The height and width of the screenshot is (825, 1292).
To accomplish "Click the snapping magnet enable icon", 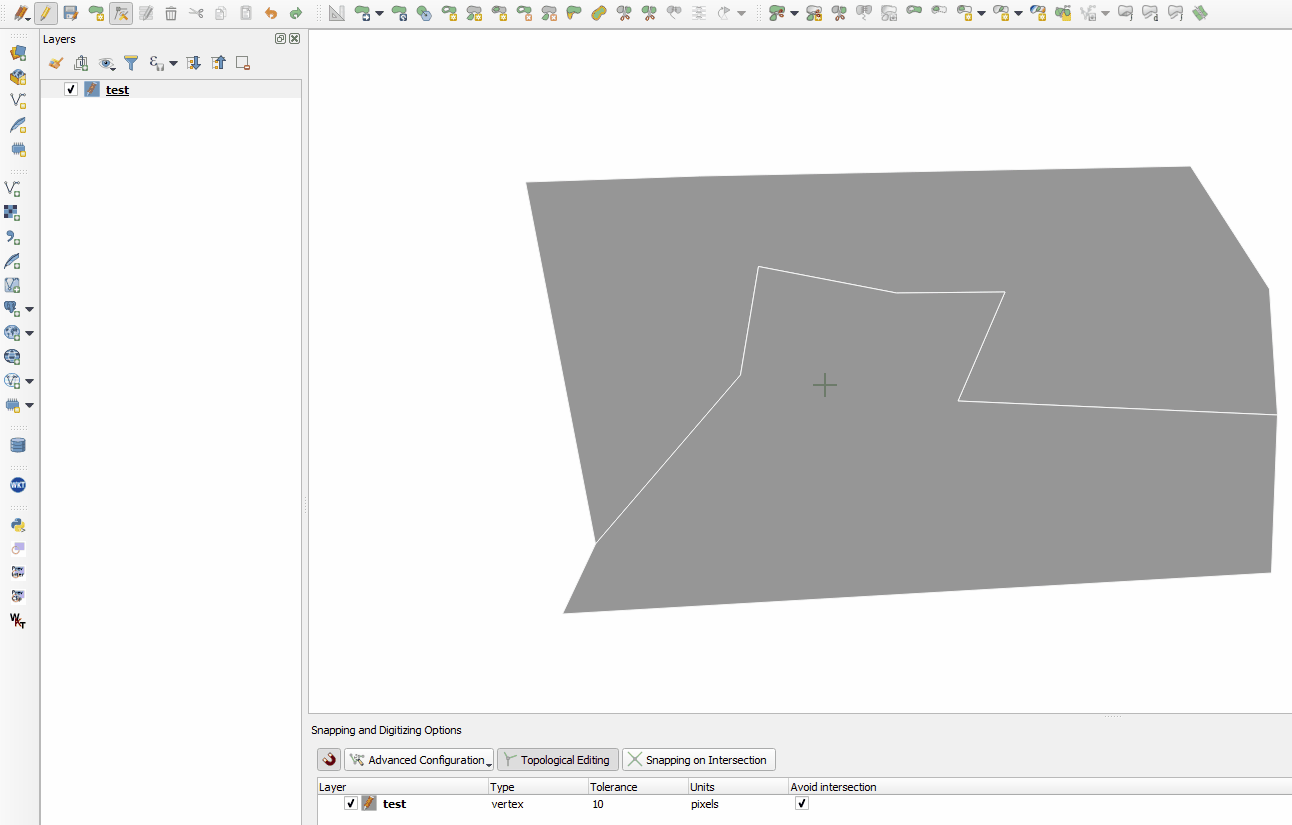I will pyautogui.click(x=329, y=760).
